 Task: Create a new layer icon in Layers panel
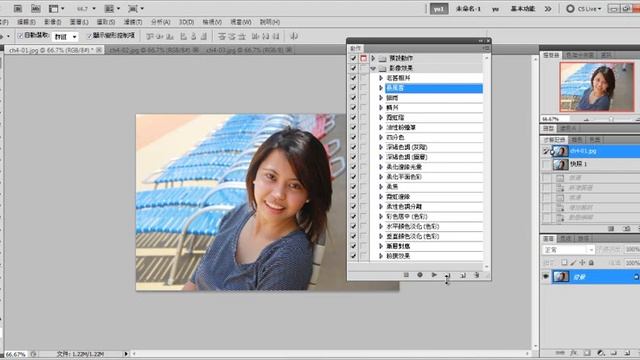pos(627,353)
